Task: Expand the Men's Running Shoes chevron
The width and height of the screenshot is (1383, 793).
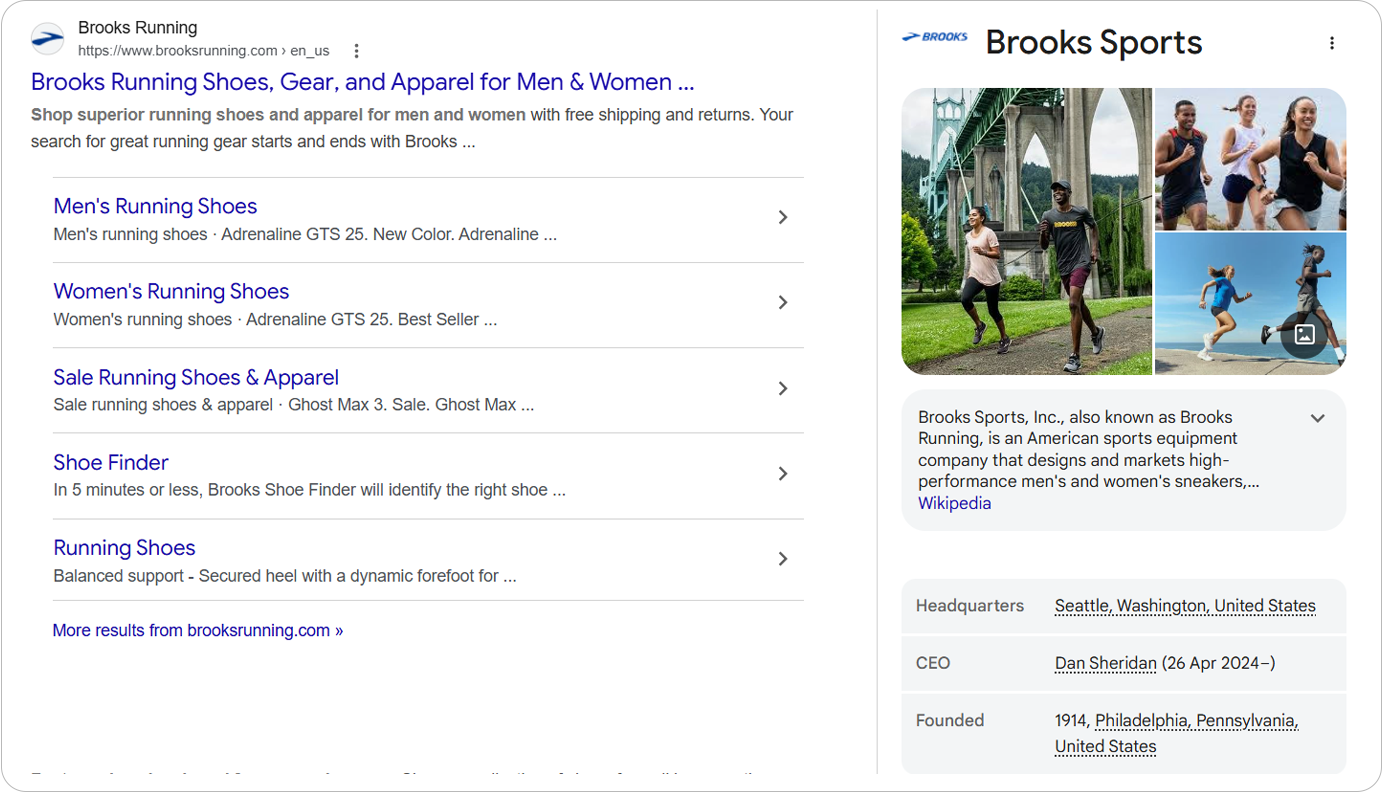Action: (x=783, y=217)
